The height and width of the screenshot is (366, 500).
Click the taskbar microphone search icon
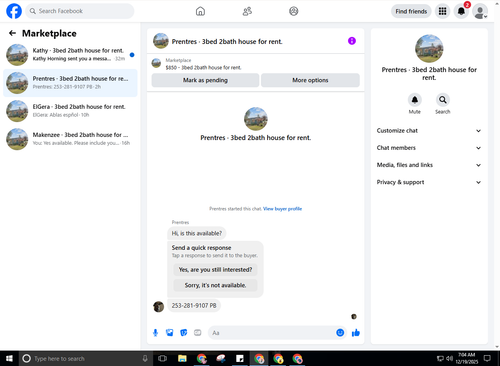[x=145, y=359]
